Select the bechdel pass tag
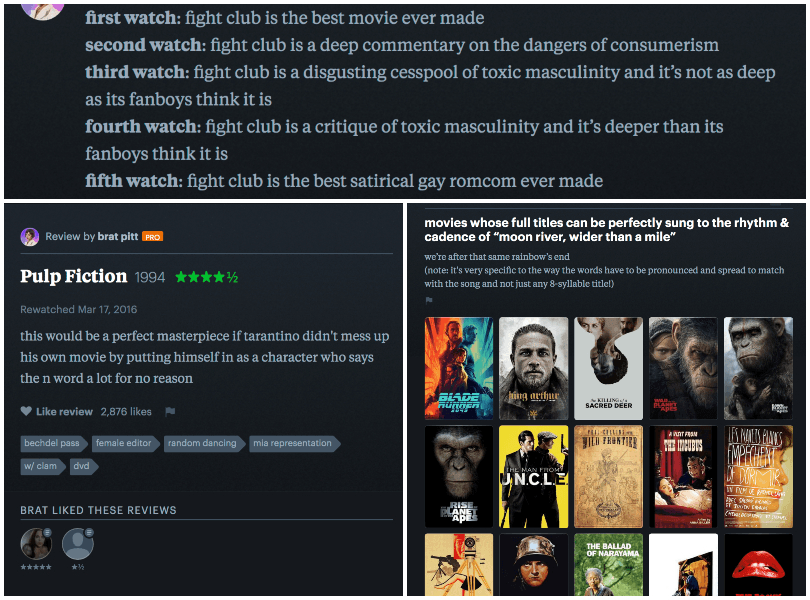810x600 pixels. coord(54,443)
